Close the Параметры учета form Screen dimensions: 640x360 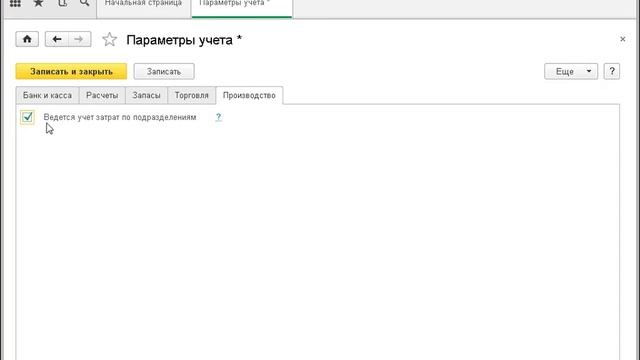tap(622, 39)
